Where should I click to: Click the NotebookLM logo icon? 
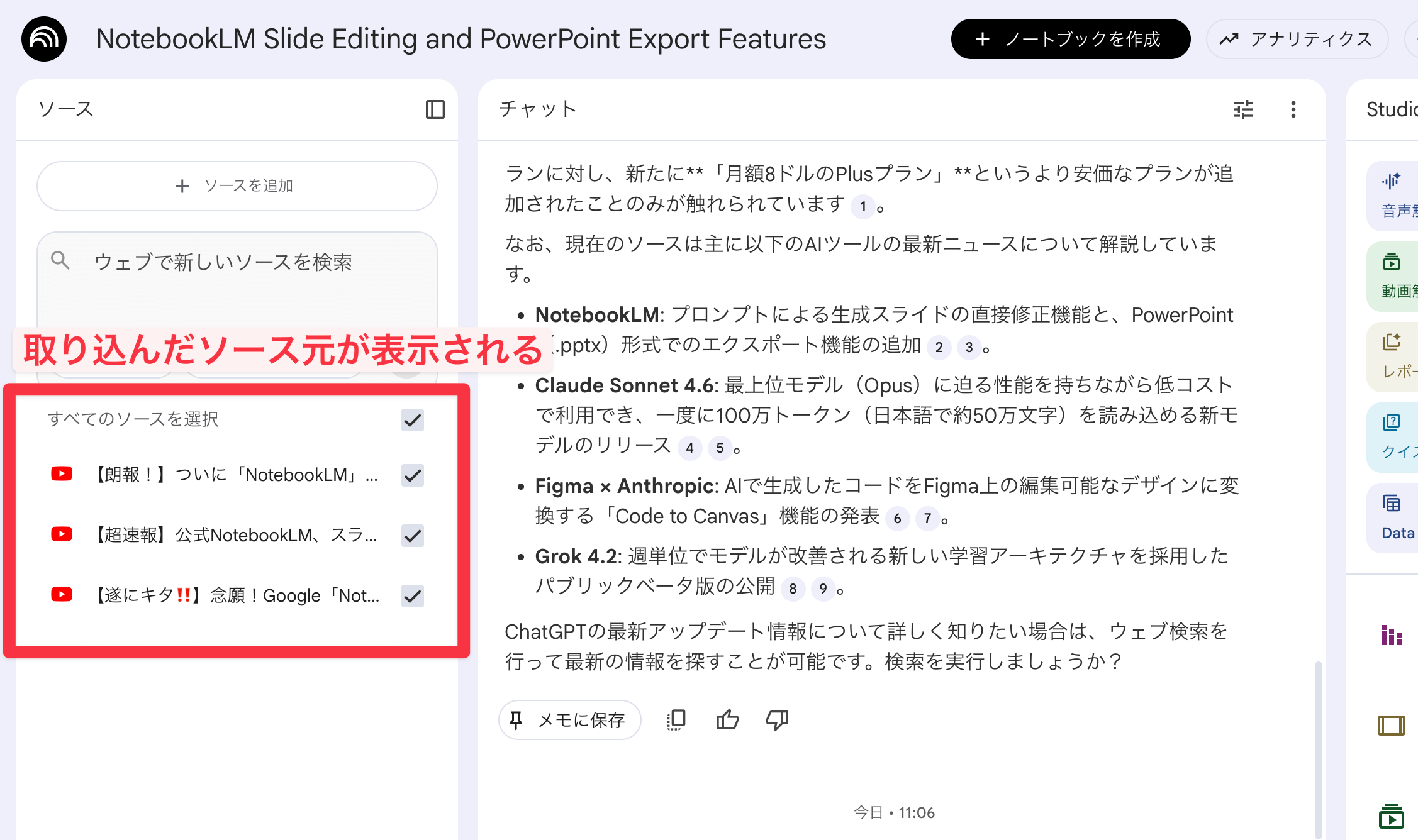tap(44, 39)
